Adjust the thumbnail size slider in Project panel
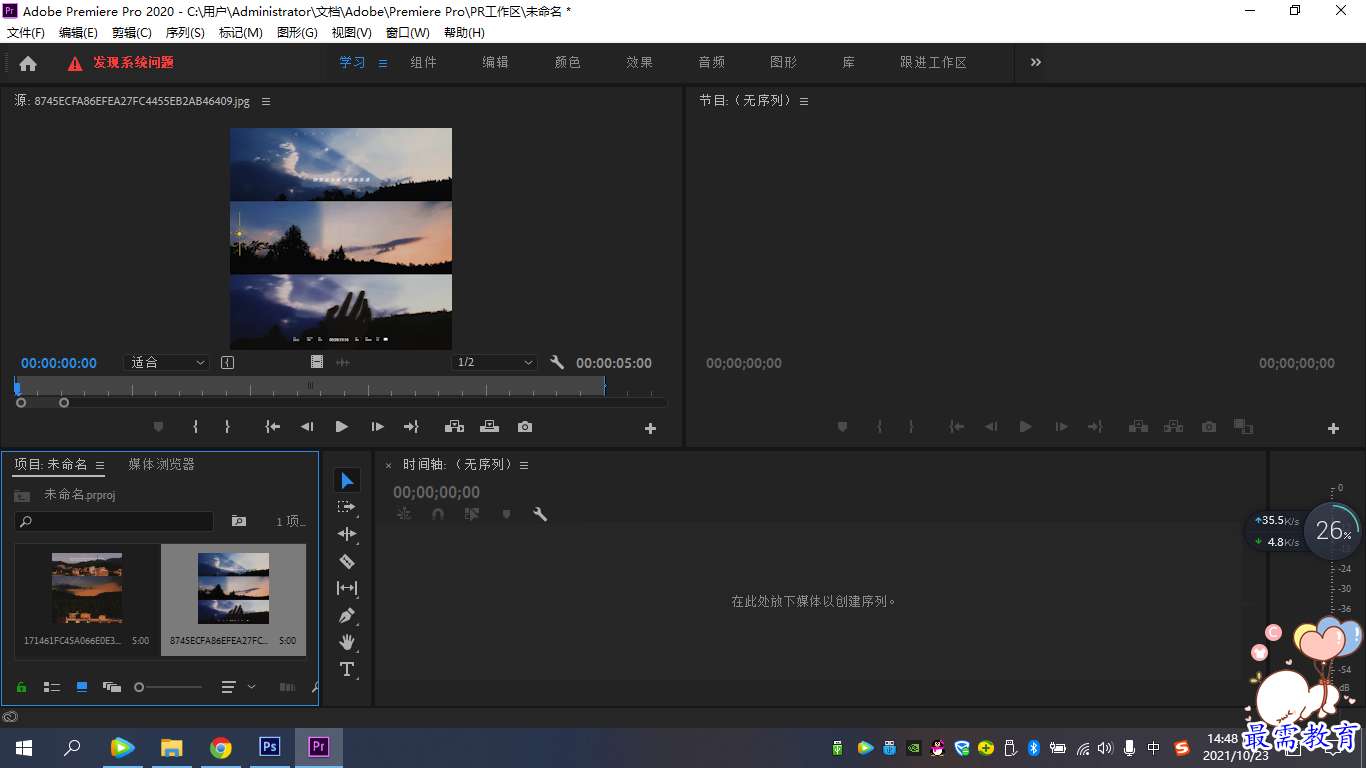 (x=168, y=687)
